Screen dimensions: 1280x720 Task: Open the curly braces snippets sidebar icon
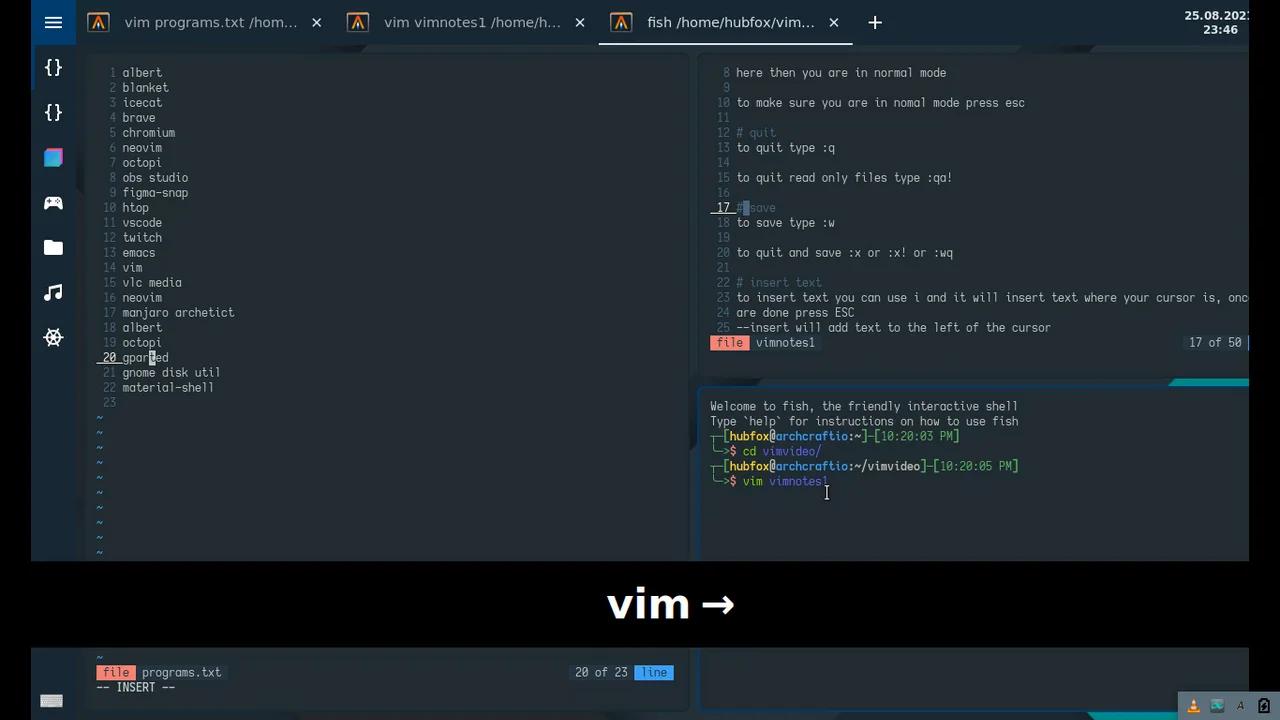(53, 68)
